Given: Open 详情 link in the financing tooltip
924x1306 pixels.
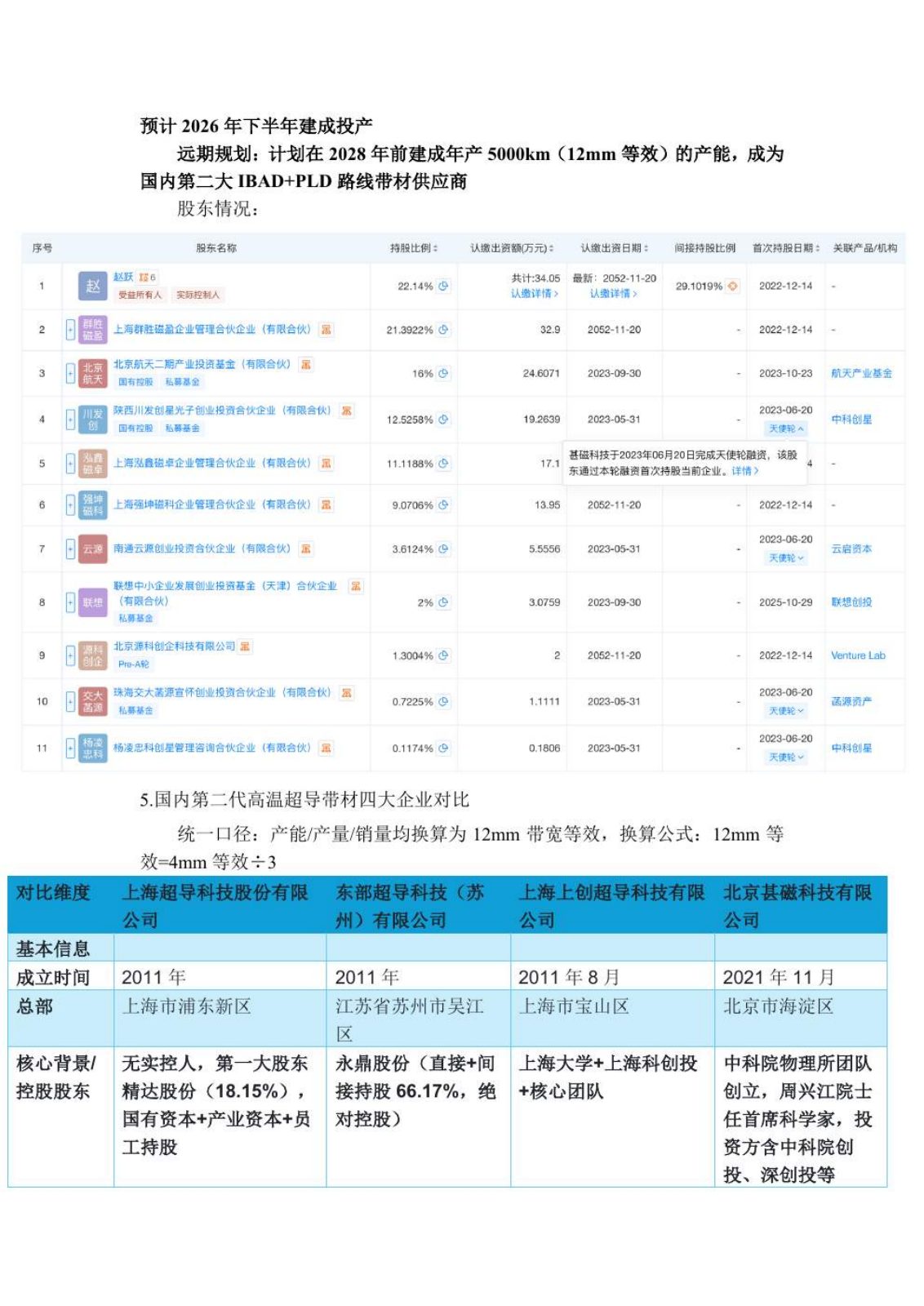Looking at the screenshot, I should pyautogui.click(x=745, y=471).
